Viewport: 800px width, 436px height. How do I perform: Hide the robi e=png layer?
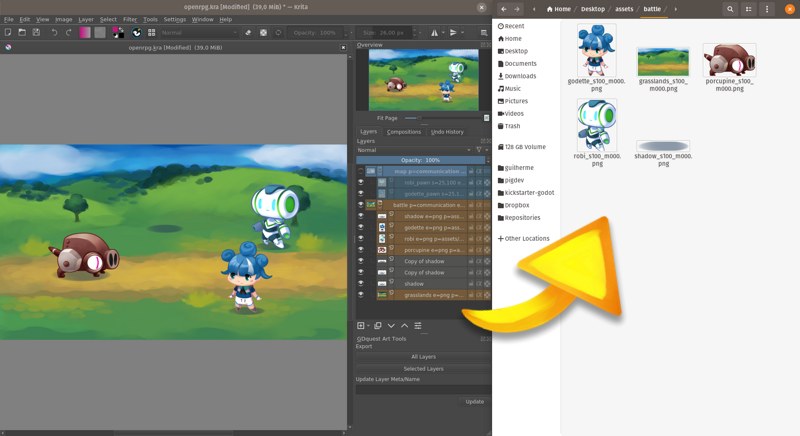[361, 239]
